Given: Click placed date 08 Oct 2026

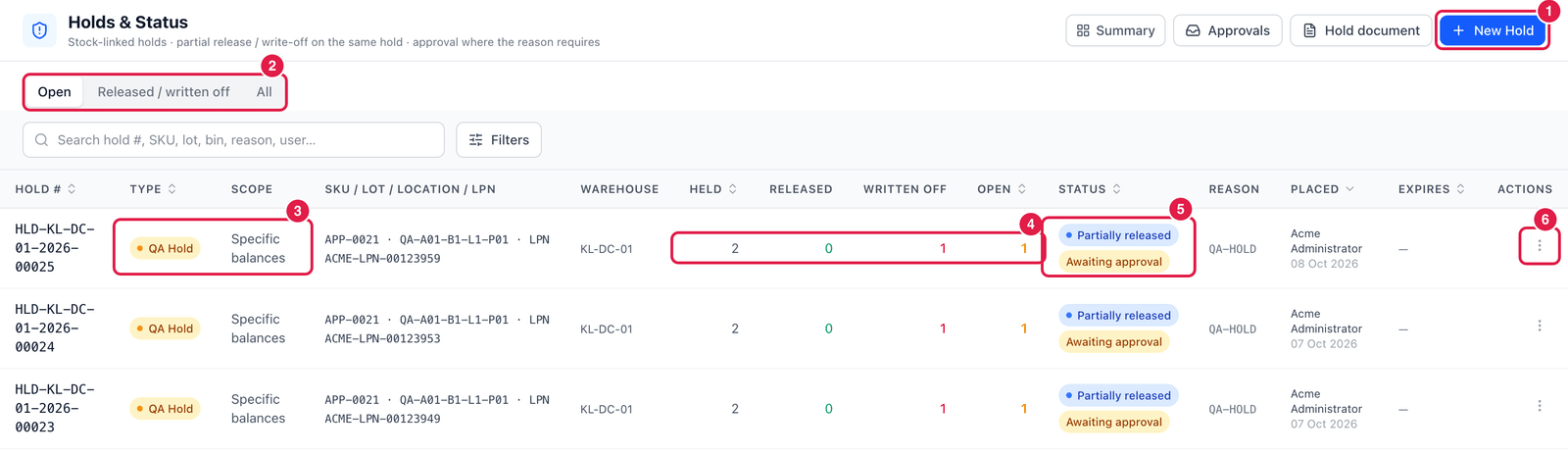Looking at the screenshot, I should click(x=1324, y=264).
